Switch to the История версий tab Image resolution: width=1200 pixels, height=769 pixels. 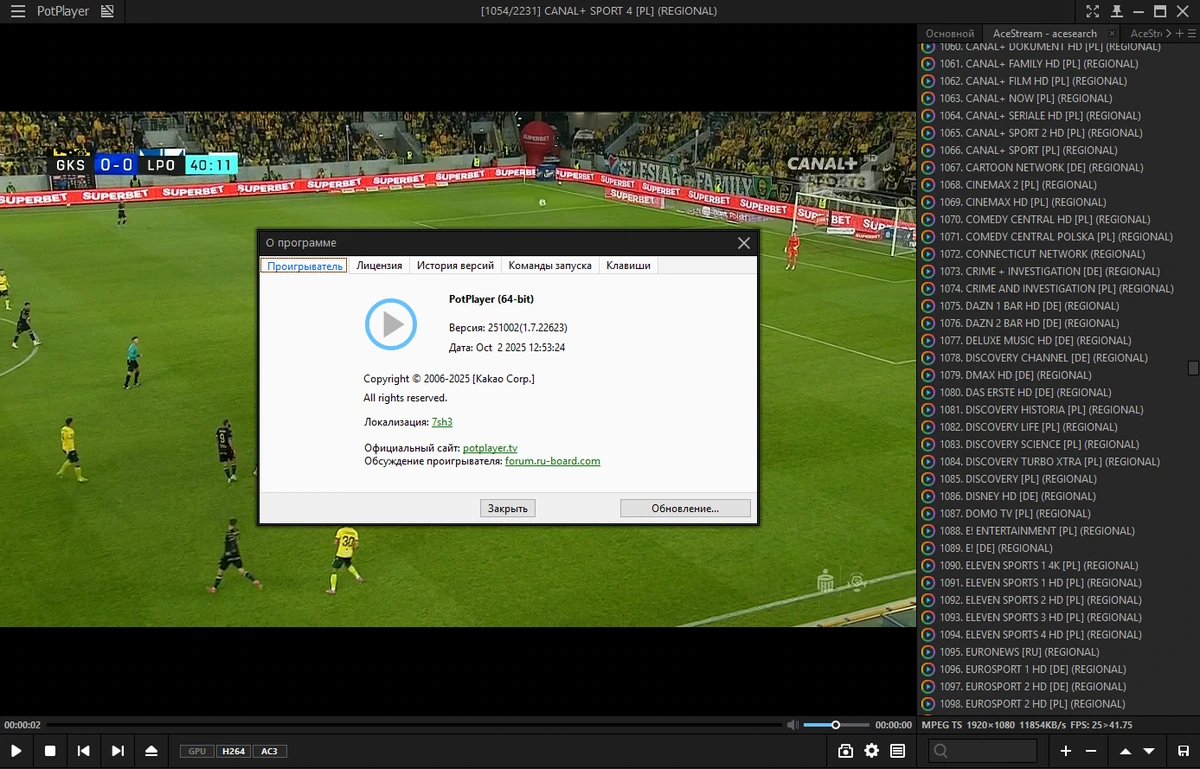pyautogui.click(x=455, y=265)
